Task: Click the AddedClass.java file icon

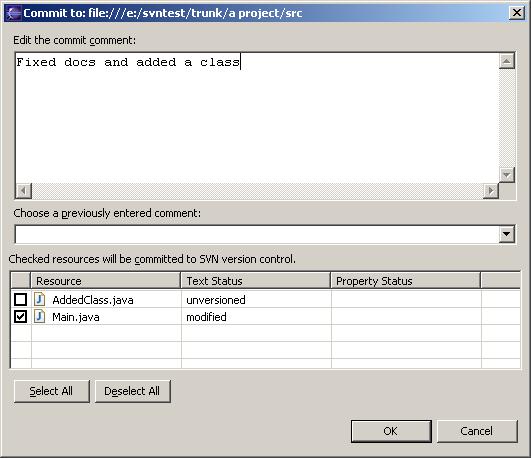Action: point(40,299)
